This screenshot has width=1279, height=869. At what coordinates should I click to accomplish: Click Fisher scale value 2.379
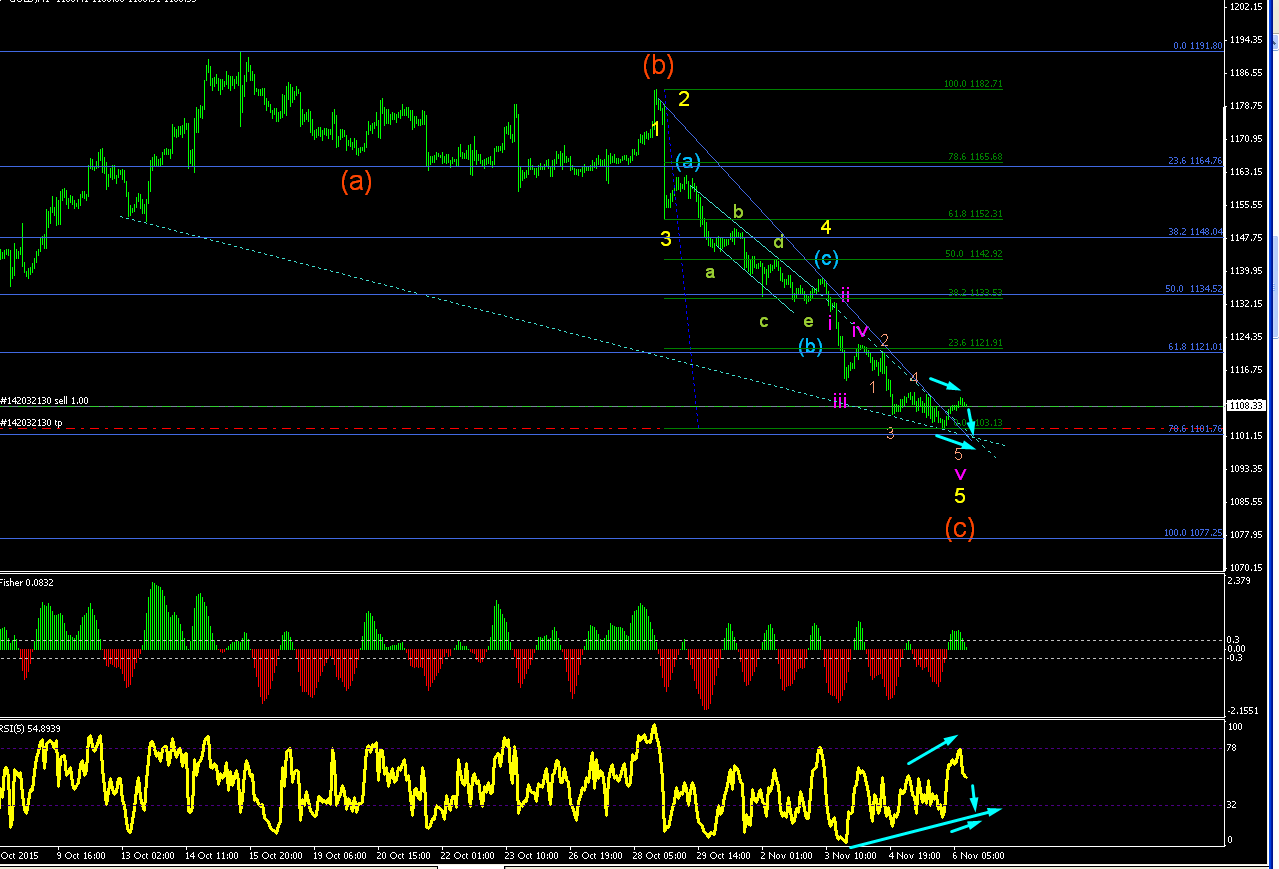click(x=1241, y=581)
